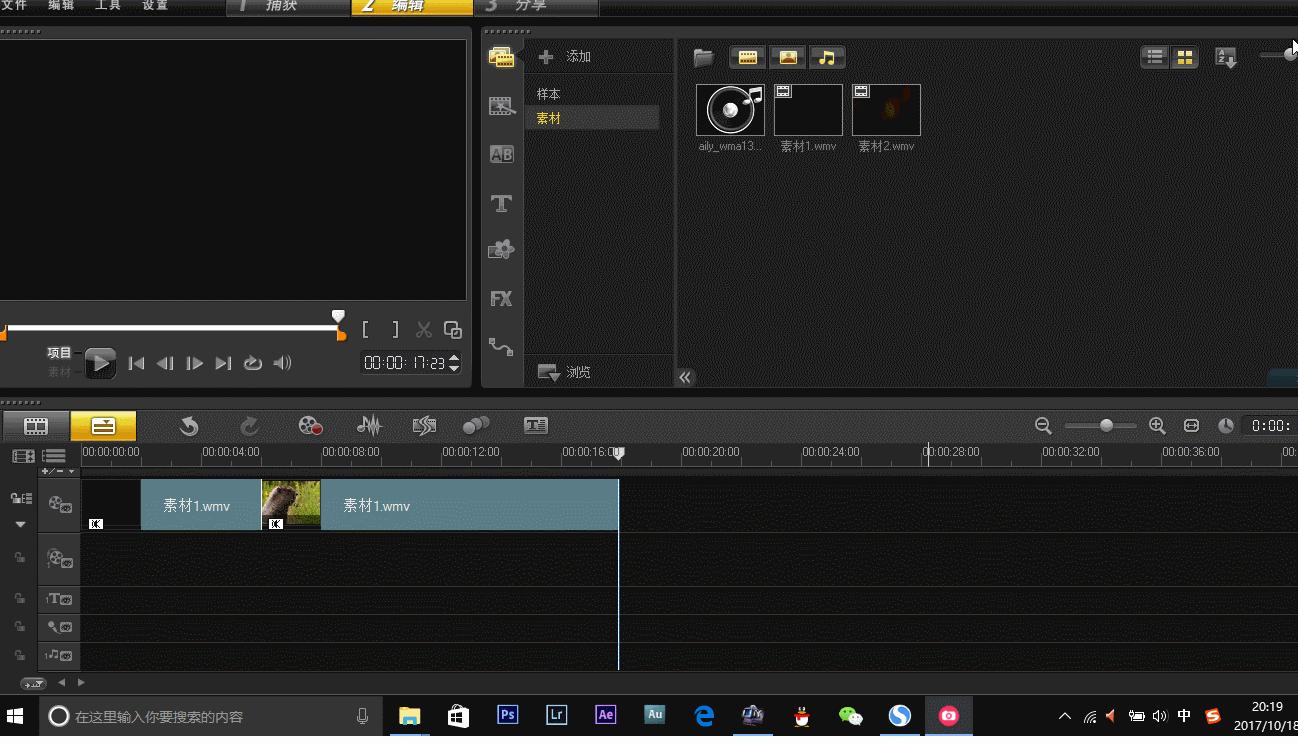The width and height of the screenshot is (1298, 745).
Task: Collapse the library panel with double-arrow
Action: [x=685, y=377]
